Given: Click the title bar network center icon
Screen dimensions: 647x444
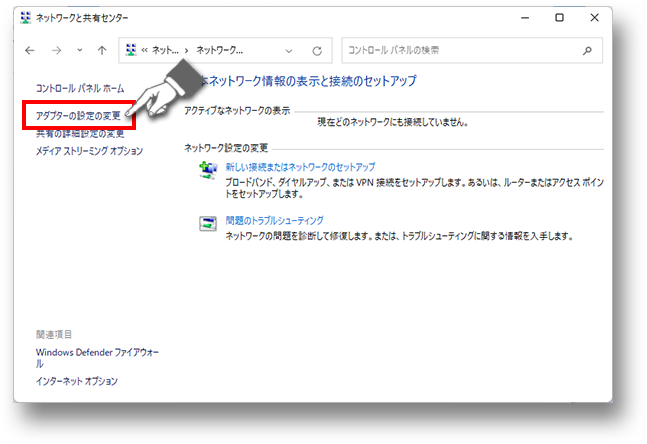Looking at the screenshot, I should [26, 18].
